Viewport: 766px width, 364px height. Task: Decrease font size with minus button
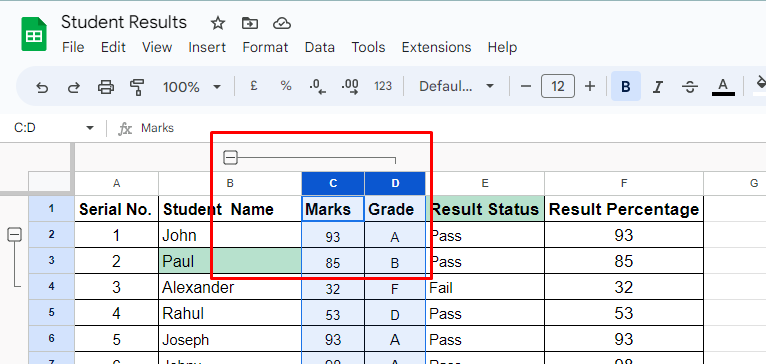(526, 86)
